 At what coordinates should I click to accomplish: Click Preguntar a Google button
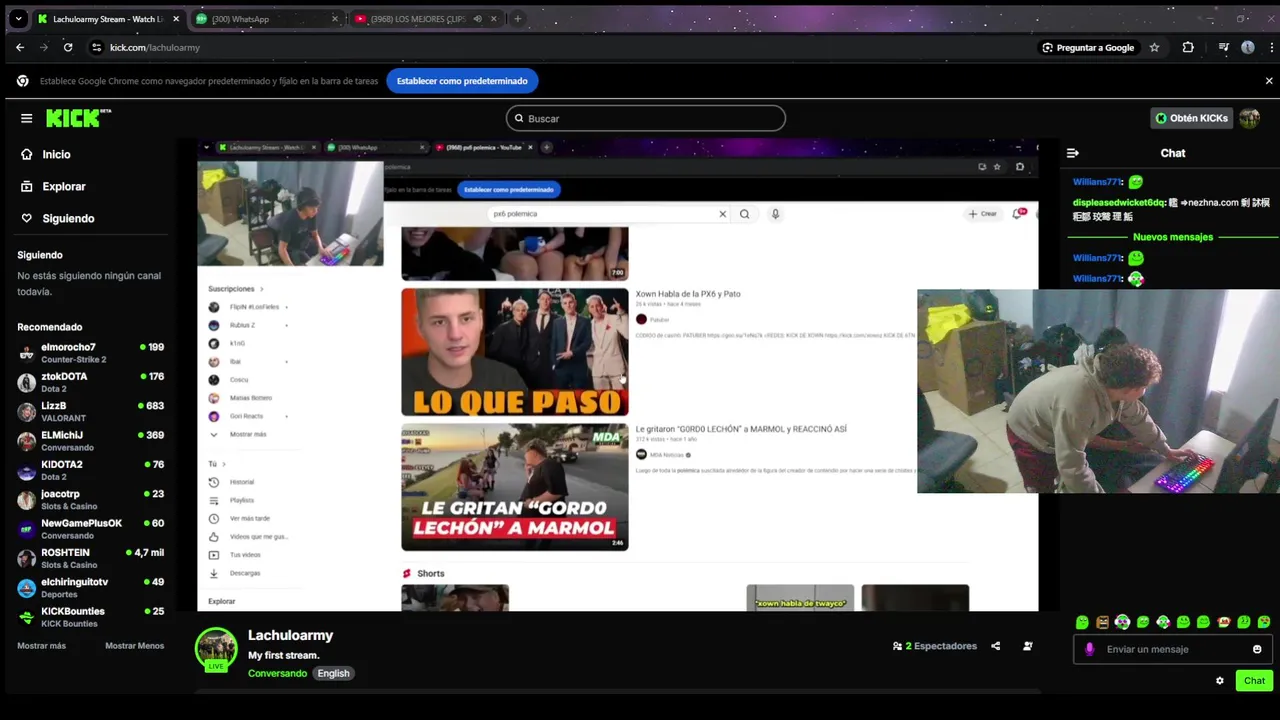pyautogui.click(x=1088, y=47)
